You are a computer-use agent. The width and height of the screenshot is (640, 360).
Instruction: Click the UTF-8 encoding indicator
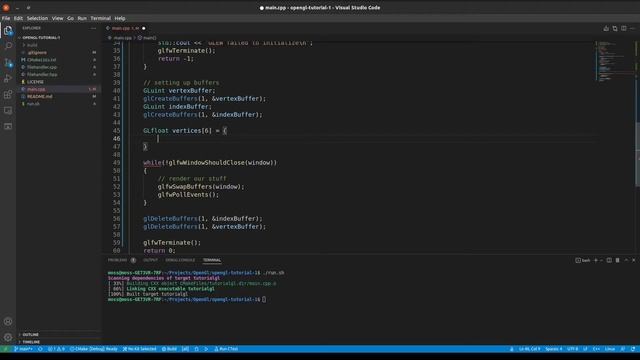point(573,349)
